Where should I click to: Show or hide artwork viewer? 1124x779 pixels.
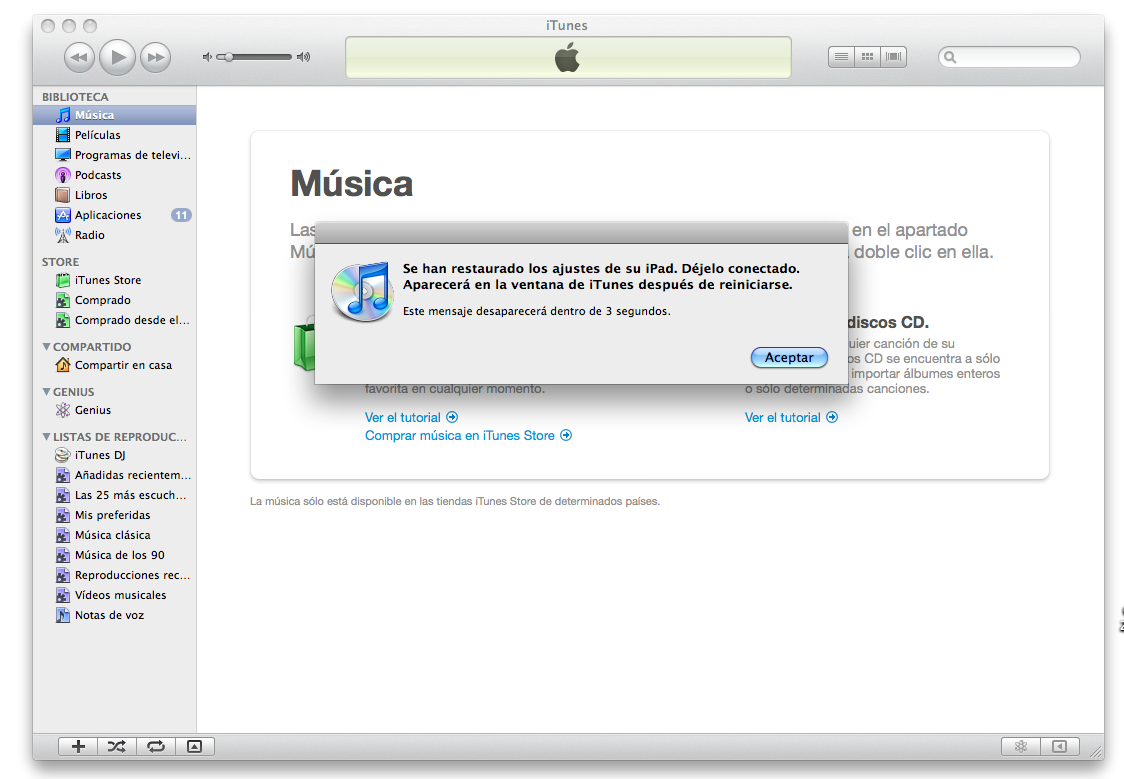pyautogui.click(x=194, y=747)
